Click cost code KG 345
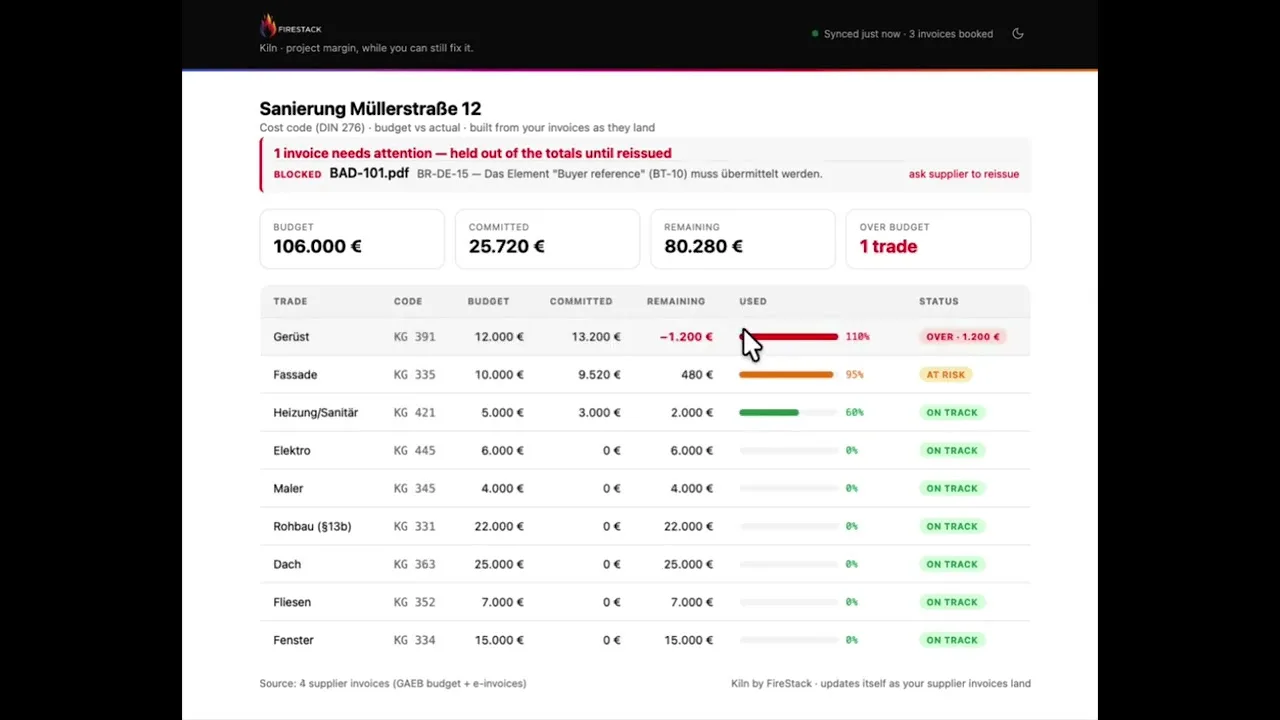Screen dimensions: 1280x720 [x=414, y=489]
